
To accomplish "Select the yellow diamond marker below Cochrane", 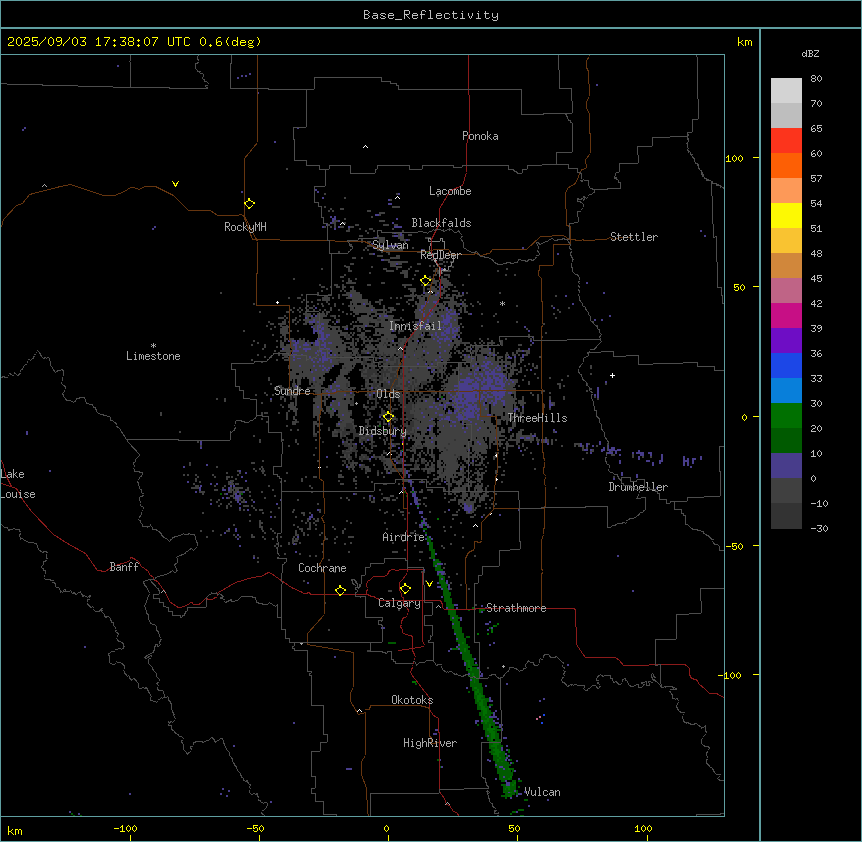I will pyautogui.click(x=340, y=590).
